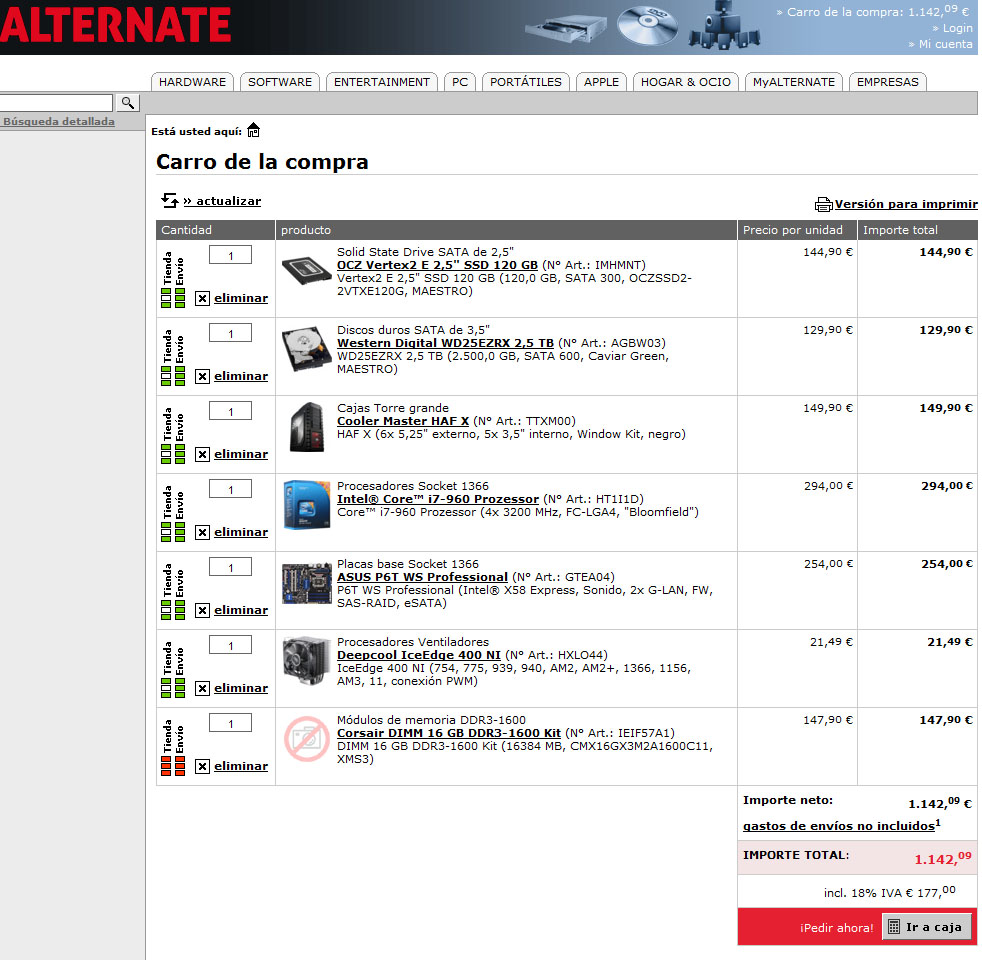Open the Western Digital hard drive thumbnail

click(306, 349)
